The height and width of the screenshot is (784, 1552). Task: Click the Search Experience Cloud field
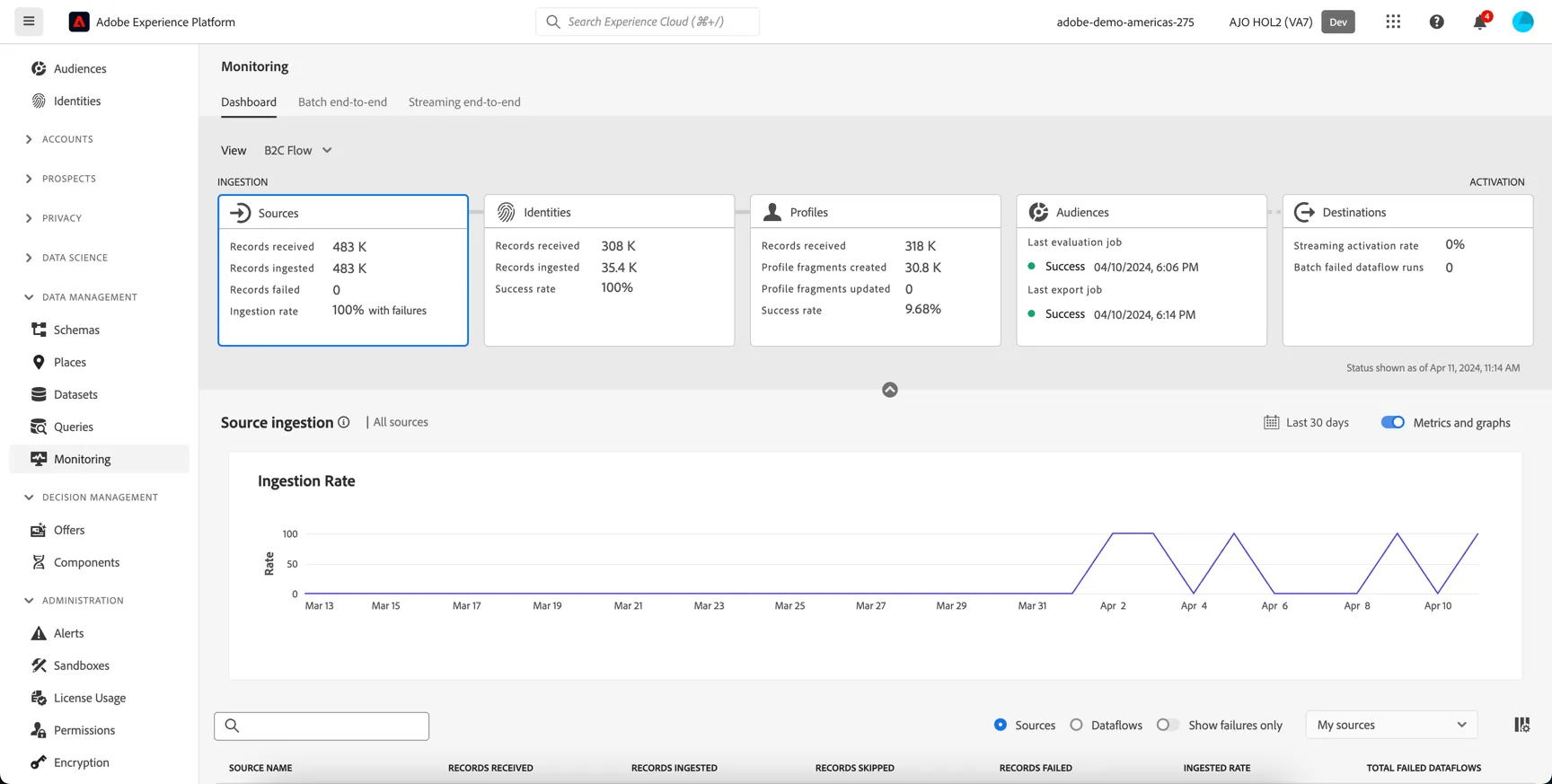tap(648, 22)
